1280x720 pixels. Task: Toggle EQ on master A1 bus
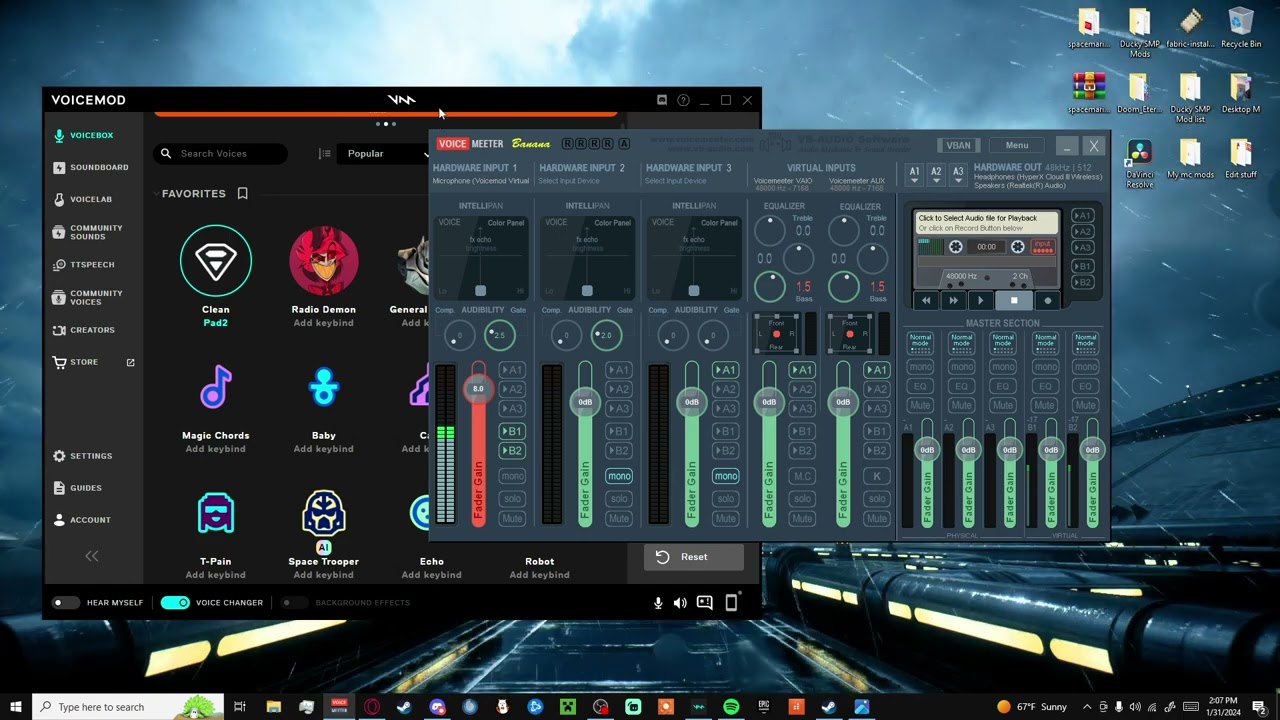(920, 386)
